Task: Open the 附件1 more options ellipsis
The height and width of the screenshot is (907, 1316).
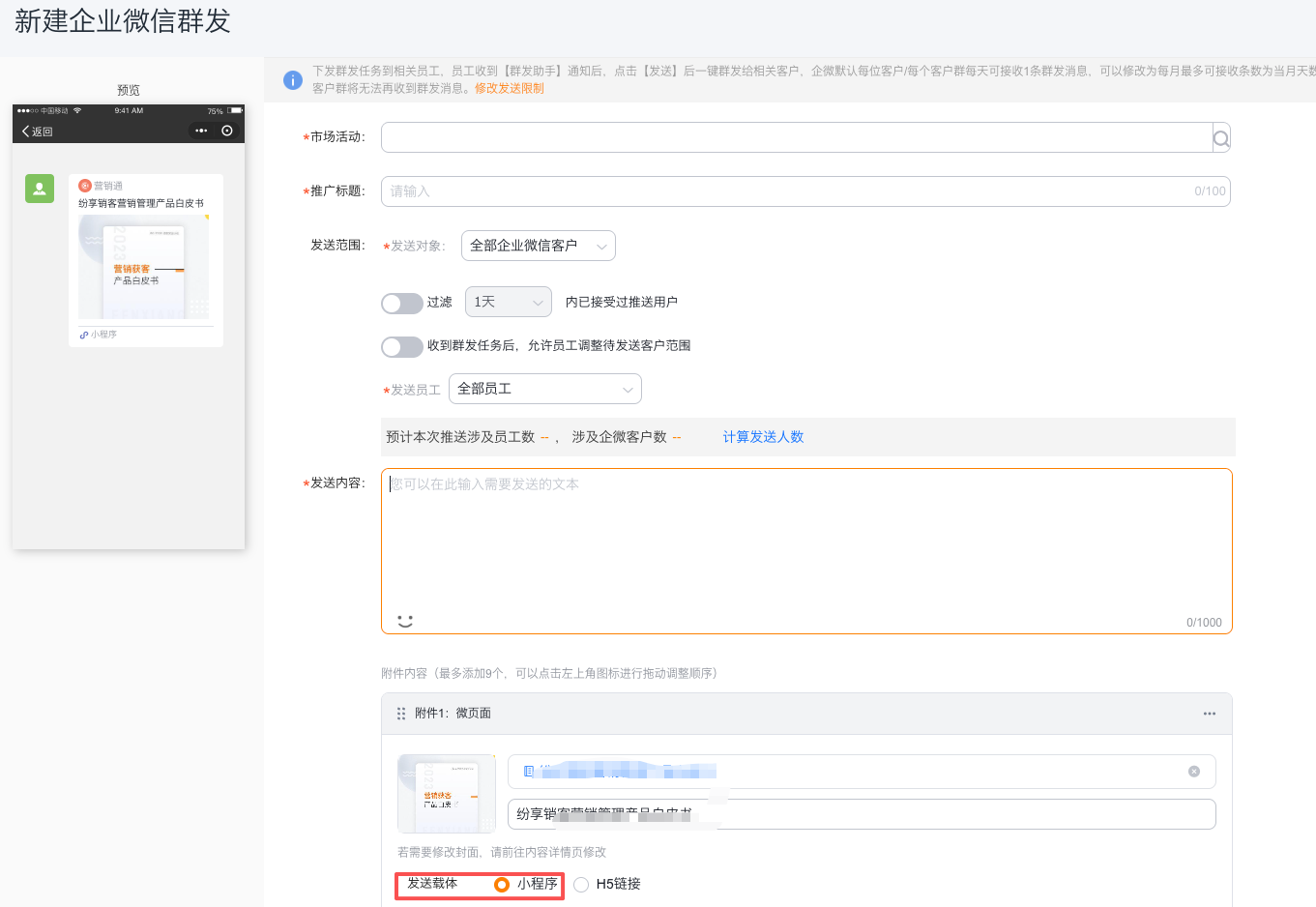Action: coord(1209,714)
